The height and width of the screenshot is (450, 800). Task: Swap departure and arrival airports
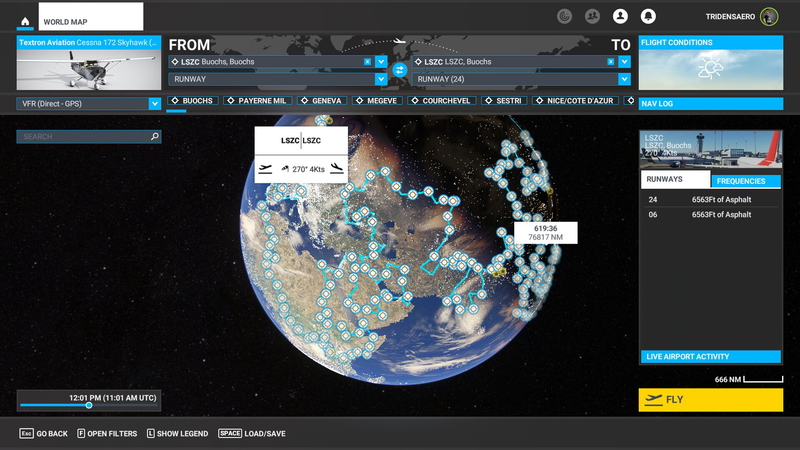399,70
